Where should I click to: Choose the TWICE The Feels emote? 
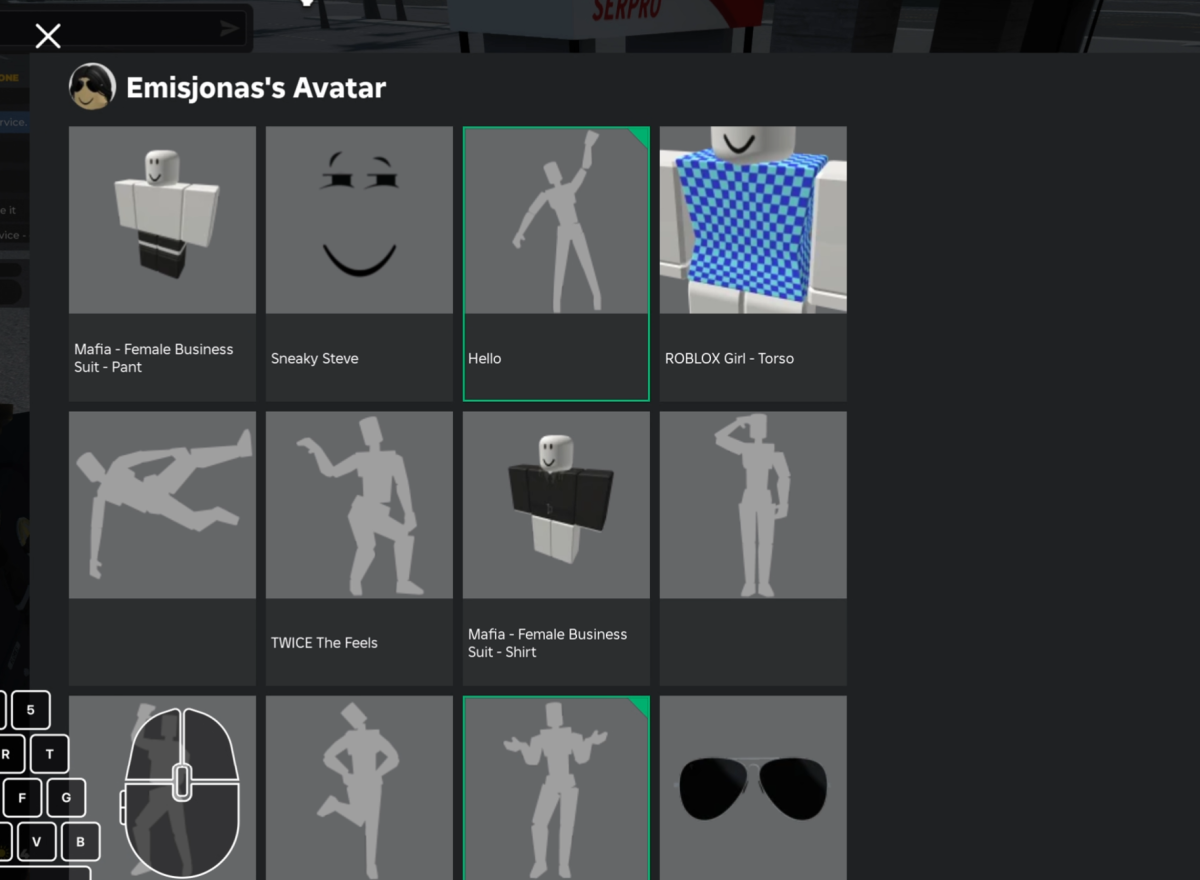pos(359,547)
